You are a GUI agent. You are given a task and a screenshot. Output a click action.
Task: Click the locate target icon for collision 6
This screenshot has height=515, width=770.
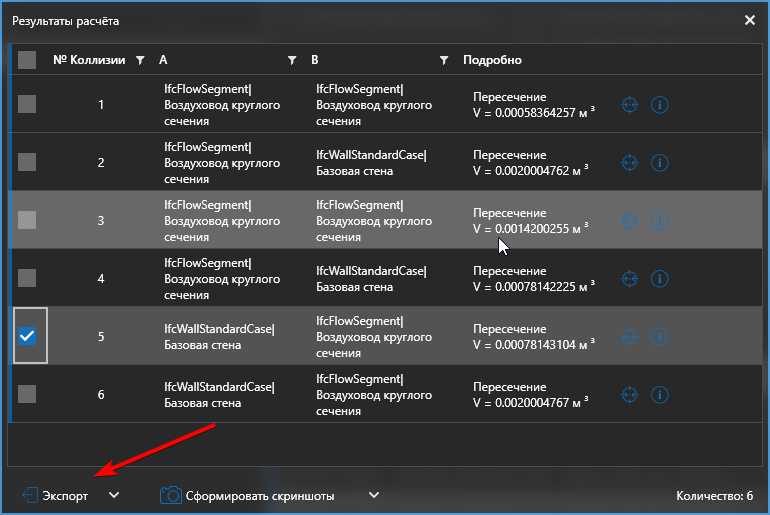coord(630,394)
